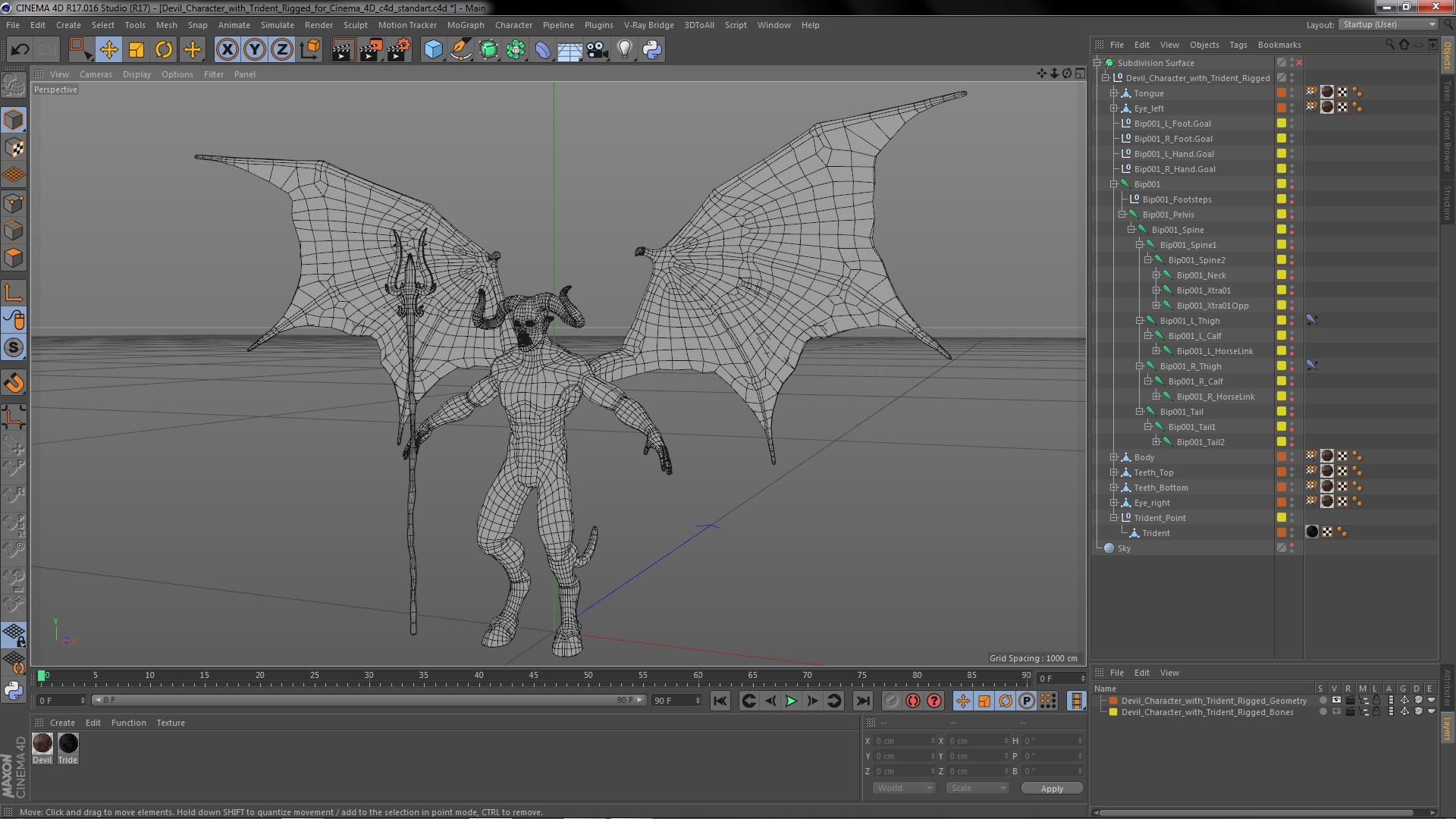Click Render View clapperboard icon
Image resolution: width=1456 pixels, height=819 pixels.
click(x=342, y=50)
